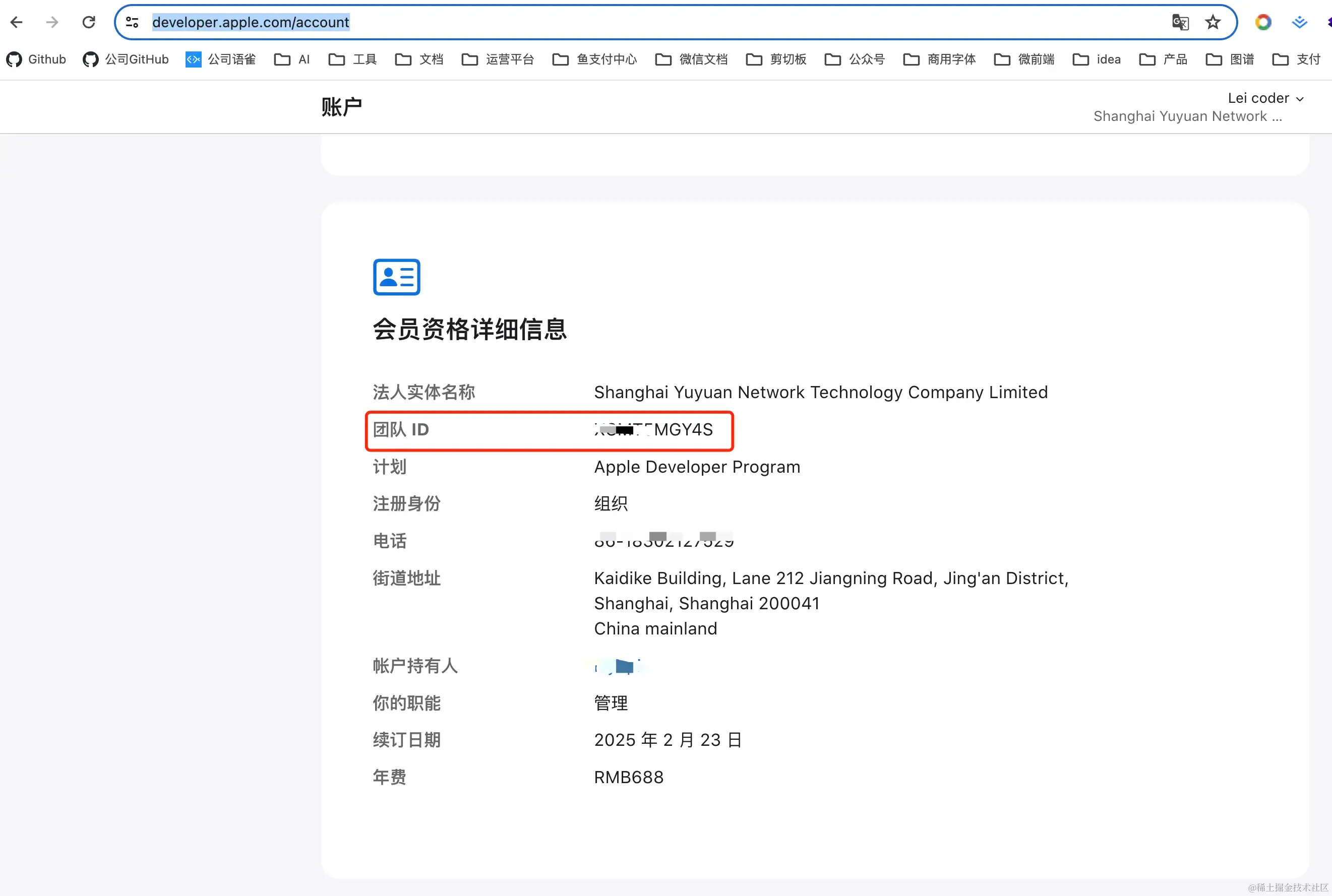Viewport: 1332px width, 896px height.
Task: Open the 支付 bookmarks folder
Action: pos(1296,59)
